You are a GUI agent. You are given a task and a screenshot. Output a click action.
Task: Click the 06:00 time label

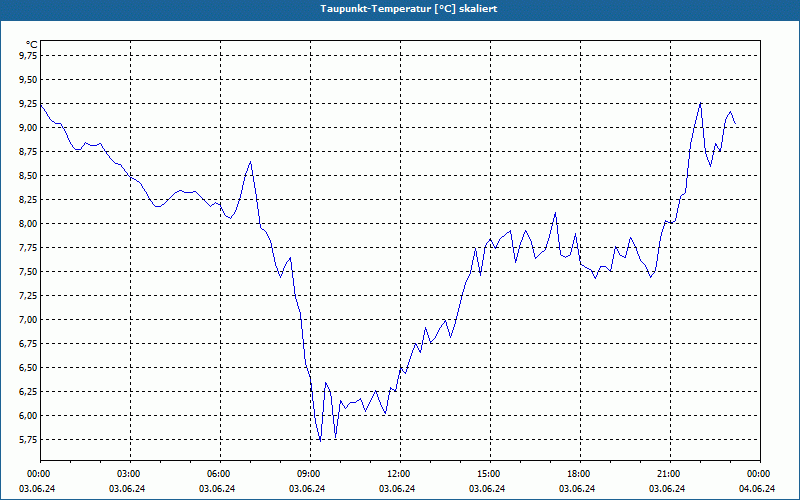(x=217, y=474)
